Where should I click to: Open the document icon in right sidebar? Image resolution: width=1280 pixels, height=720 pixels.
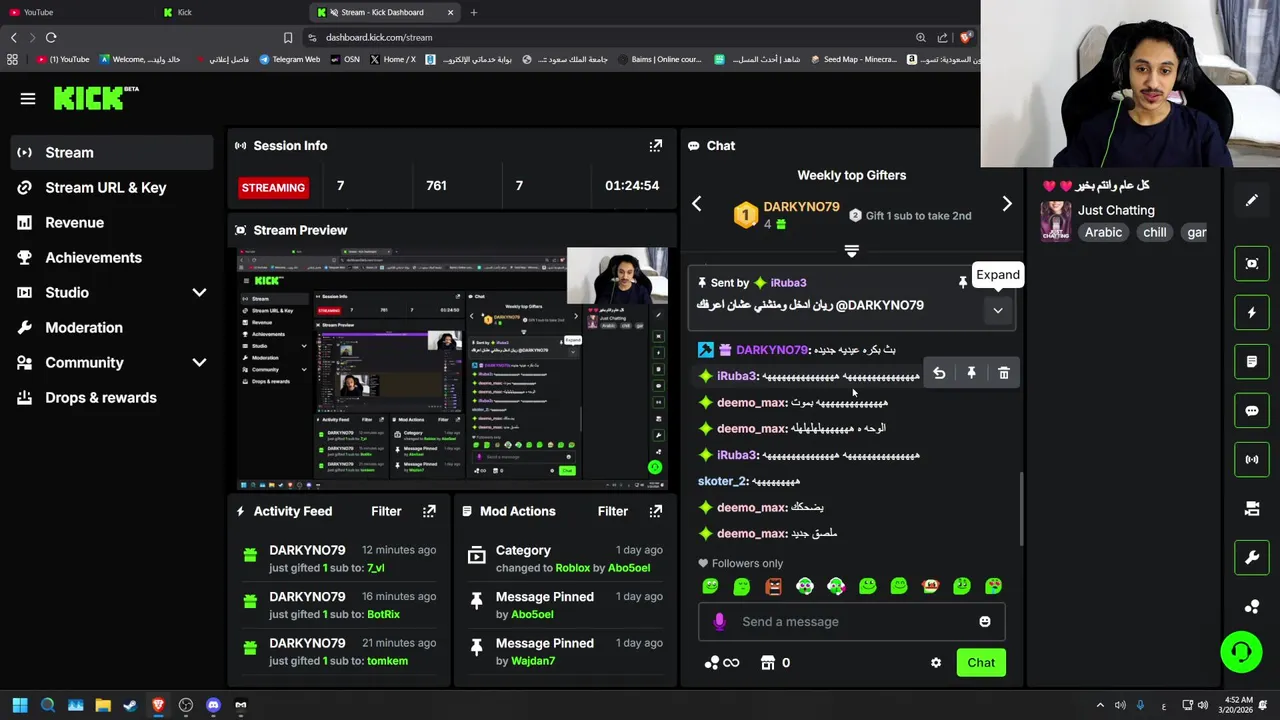pos(1251,361)
